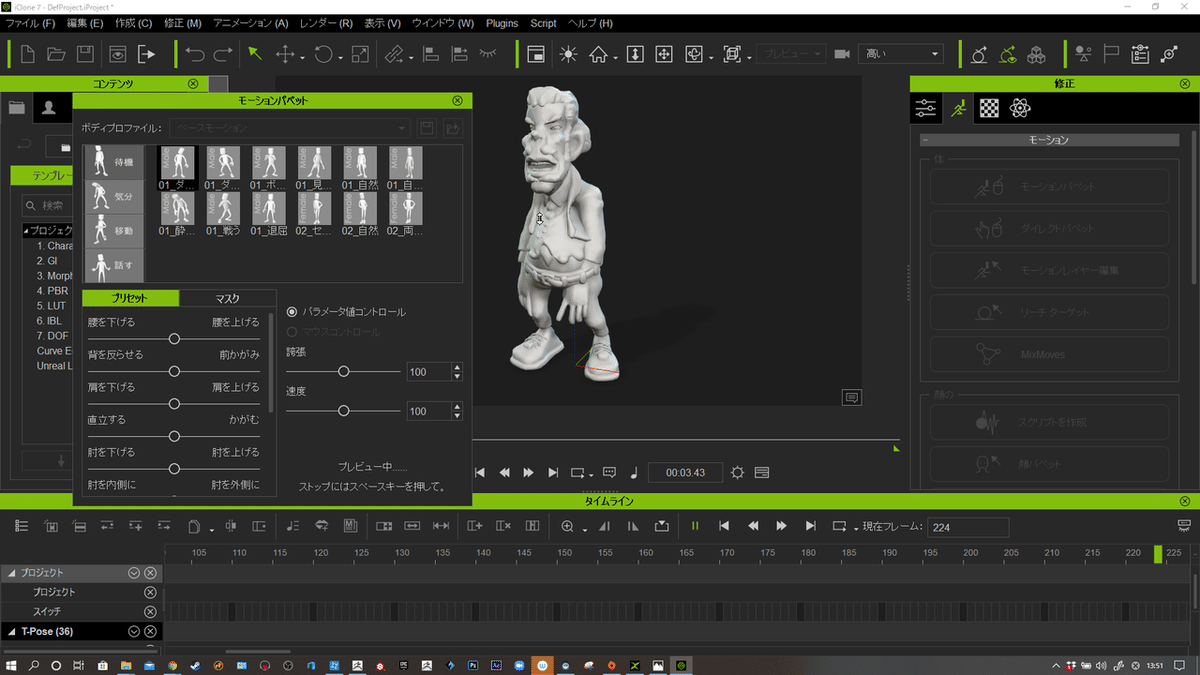This screenshot has height=675, width=1200.
Task: Click the checkerboard material tab icon
Action: pos(989,108)
